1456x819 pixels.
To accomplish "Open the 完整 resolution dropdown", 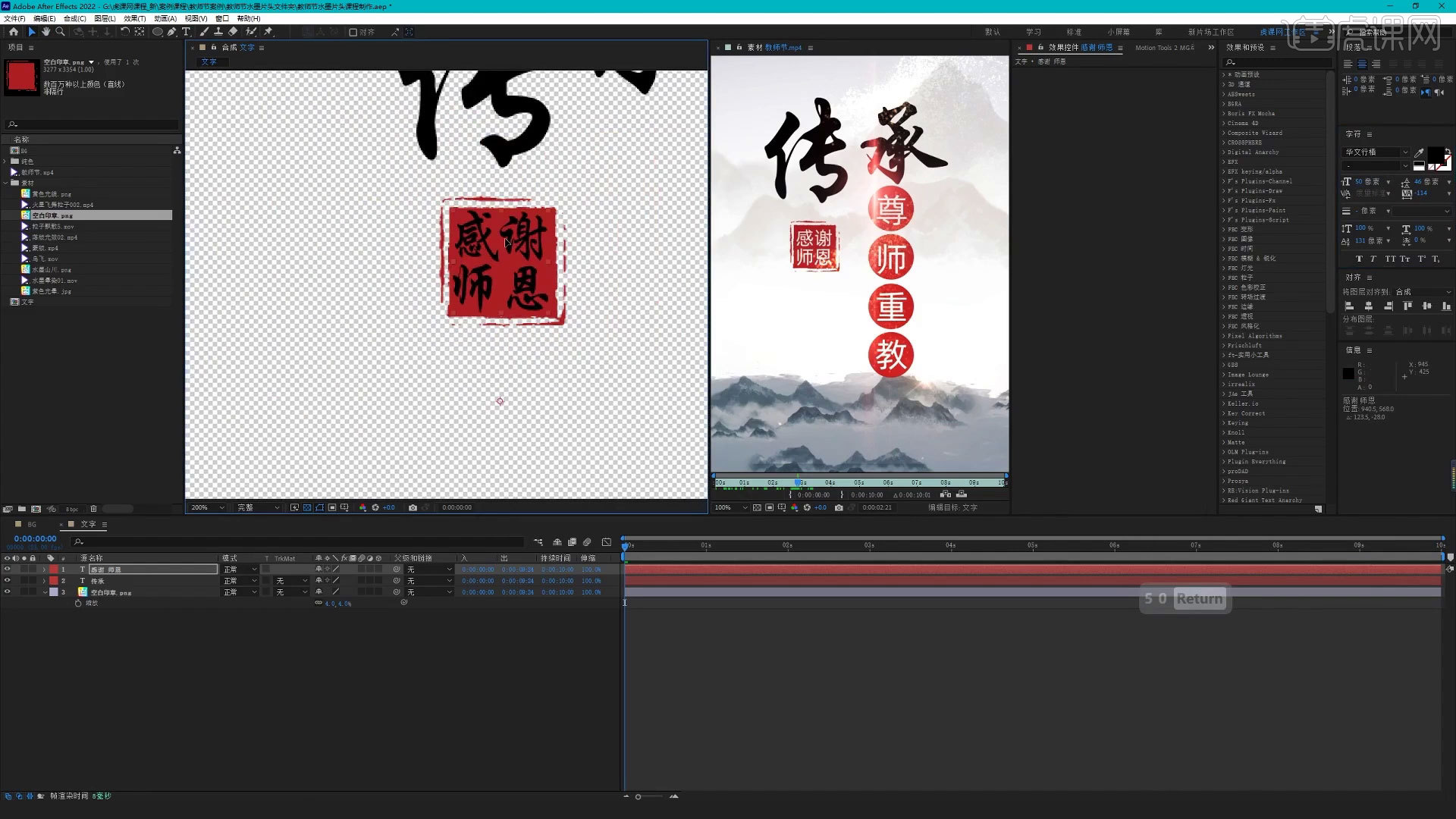I will pyautogui.click(x=258, y=507).
